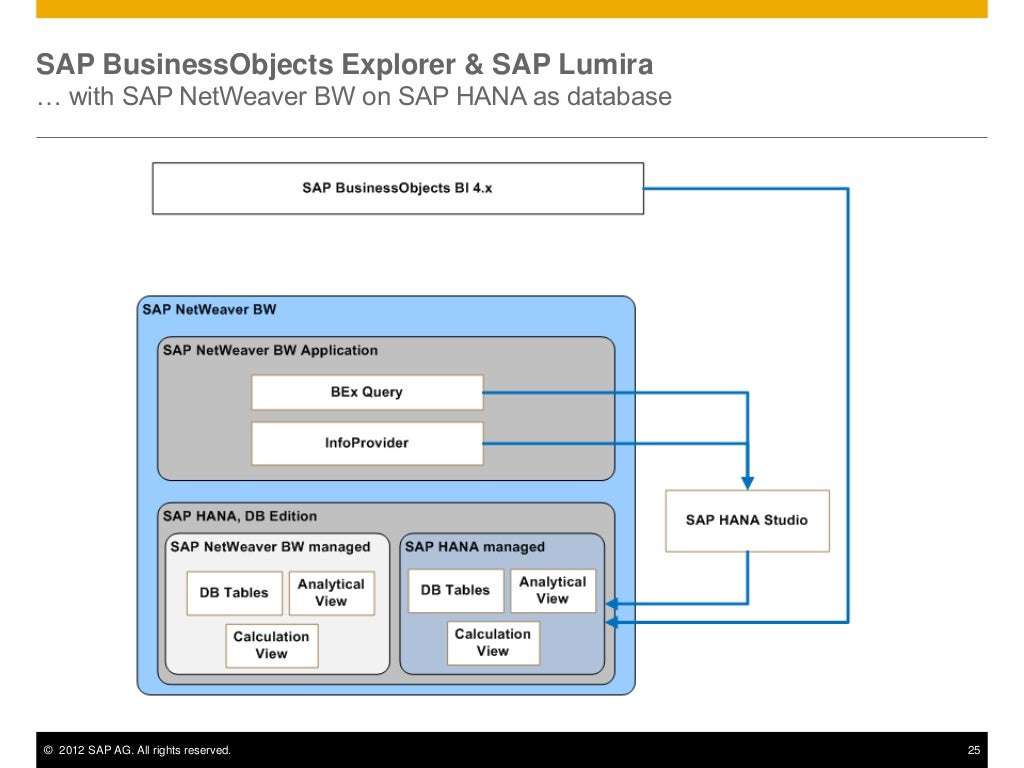Image resolution: width=1024 pixels, height=768 pixels.
Task: Click 'Calculation View' under SAP NetWeaver BW managed
Action: coord(272,645)
